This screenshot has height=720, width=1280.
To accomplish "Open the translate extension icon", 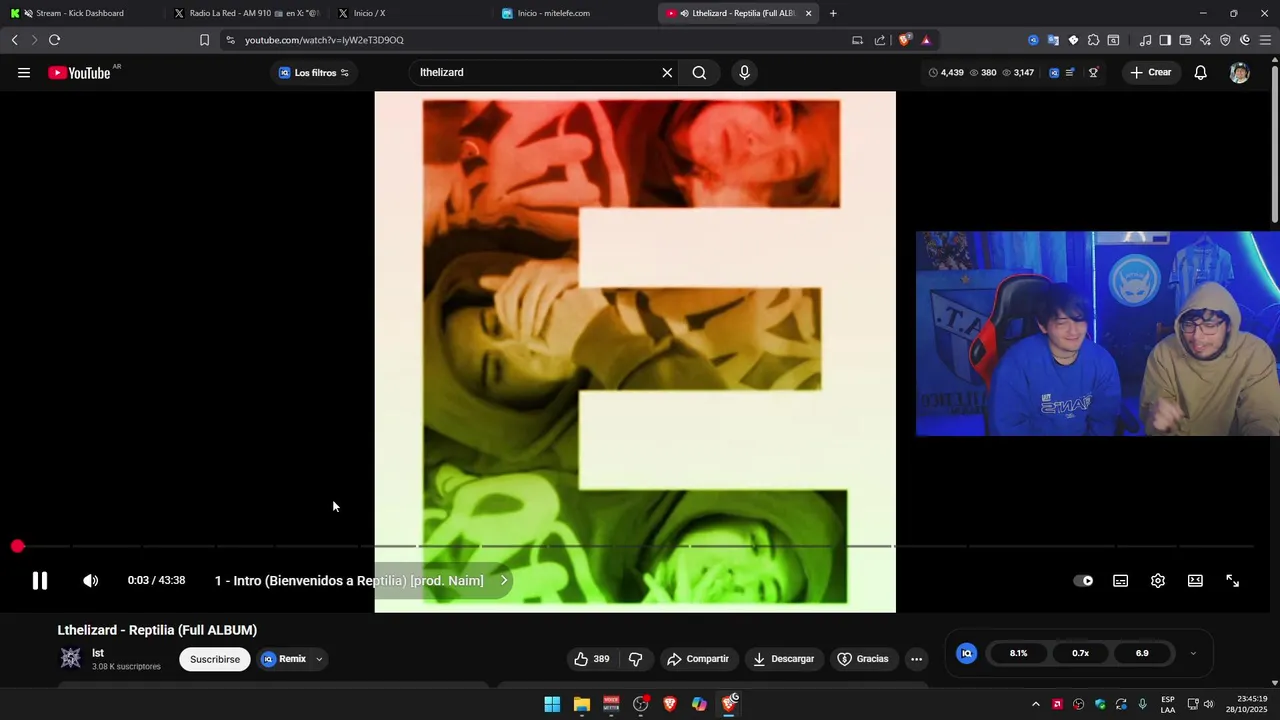I will 1053,40.
